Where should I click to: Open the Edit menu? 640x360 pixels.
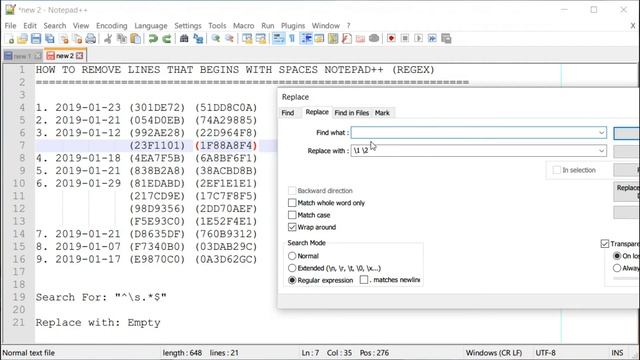30,26
